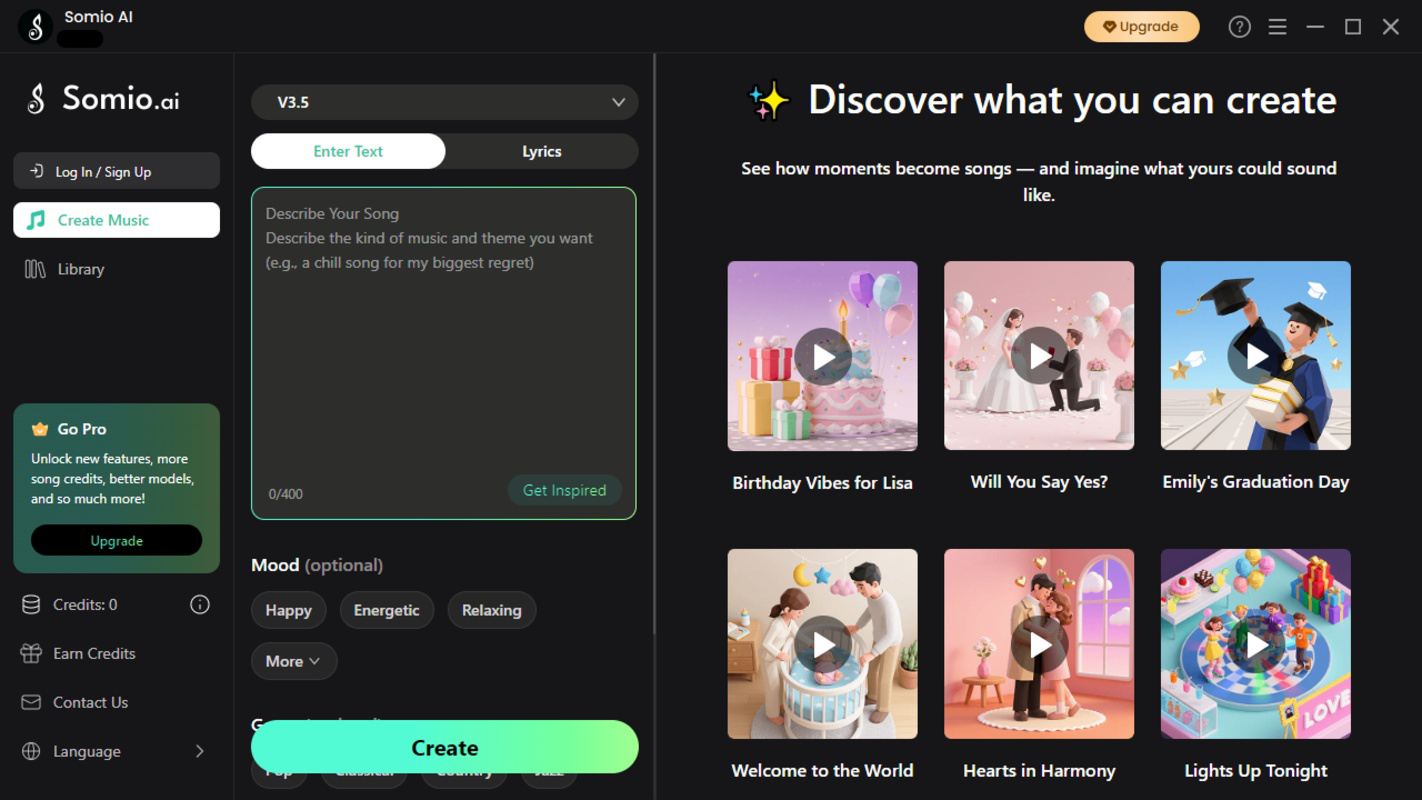The height and width of the screenshot is (800, 1422).
Task: Play Emily's Graduation Day sample
Action: 1256,356
